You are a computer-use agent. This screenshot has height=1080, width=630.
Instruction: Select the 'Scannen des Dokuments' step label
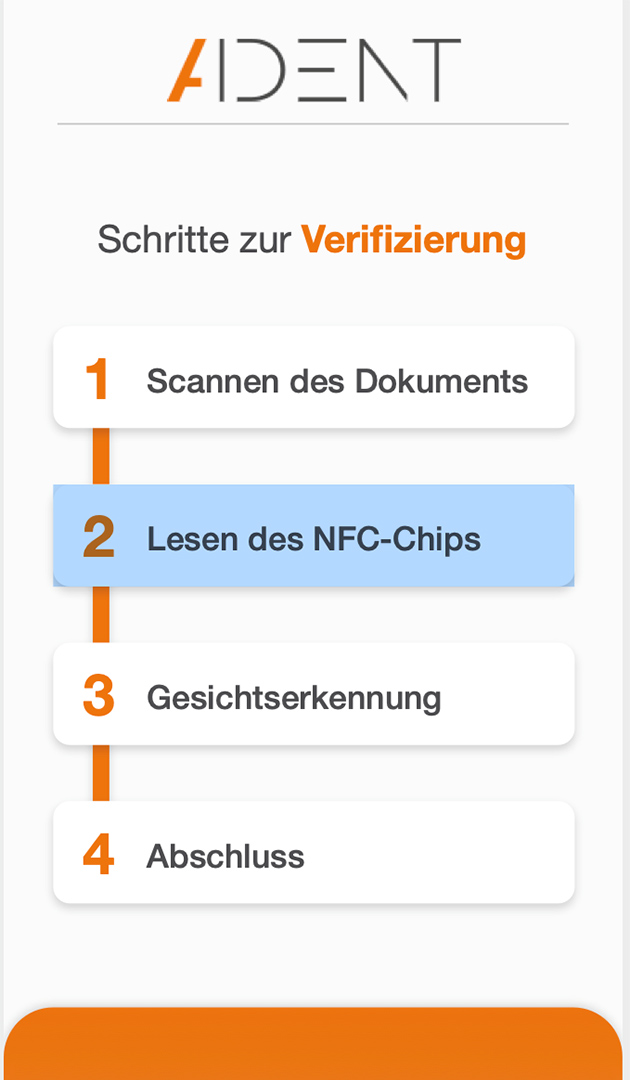337,381
